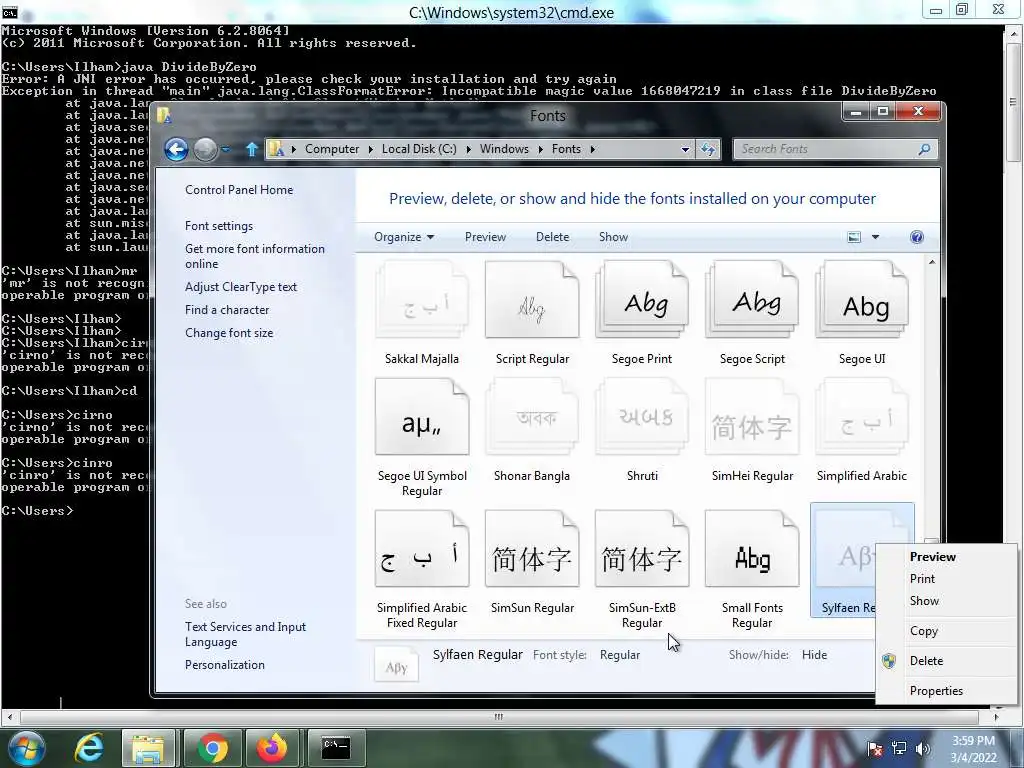Click Show in the Fonts toolbar
The width and height of the screenshot is (1024, 768).
pos(613,237)
